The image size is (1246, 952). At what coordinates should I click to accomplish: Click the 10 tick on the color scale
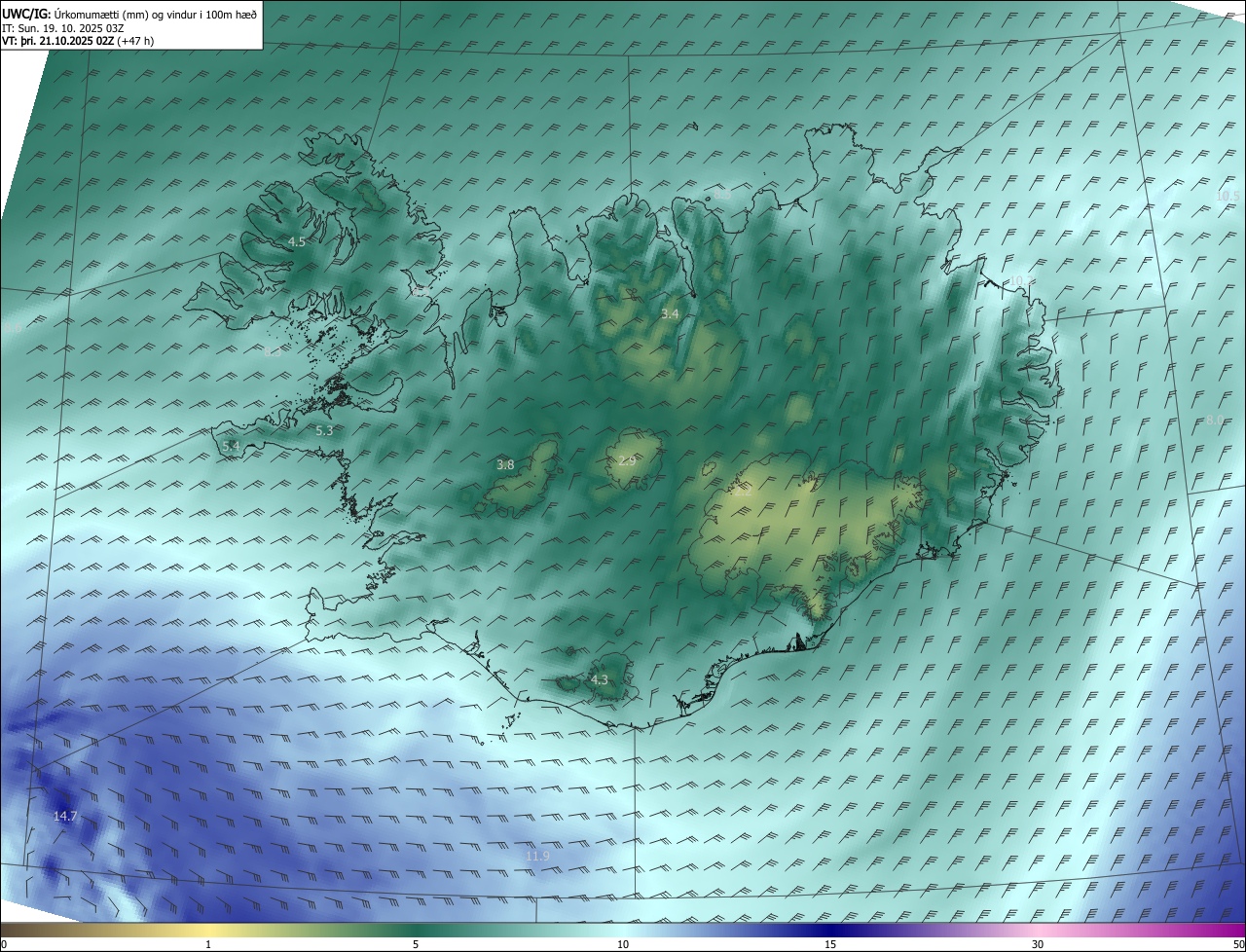click(x=623, y=945)
